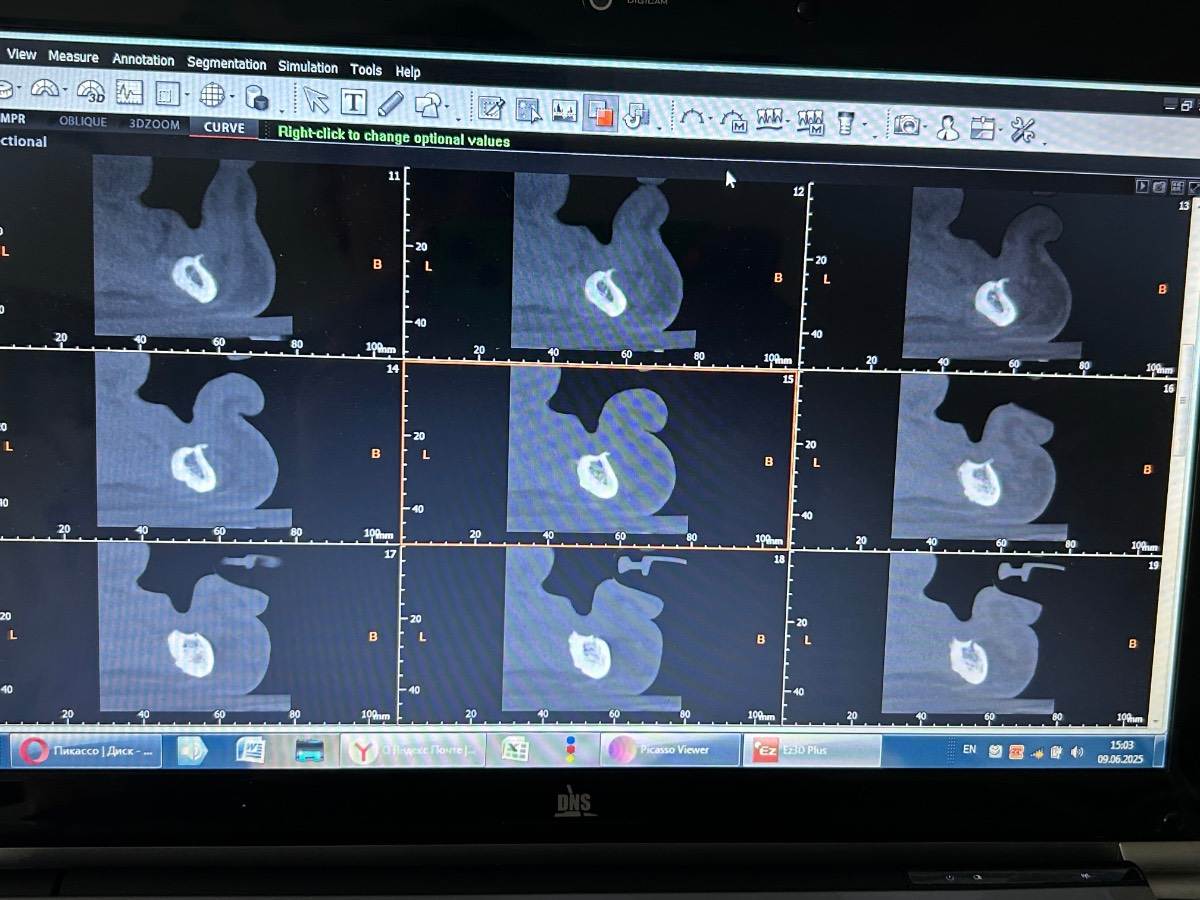Open the View menu

pyautogui.click(x=21, y=55)
